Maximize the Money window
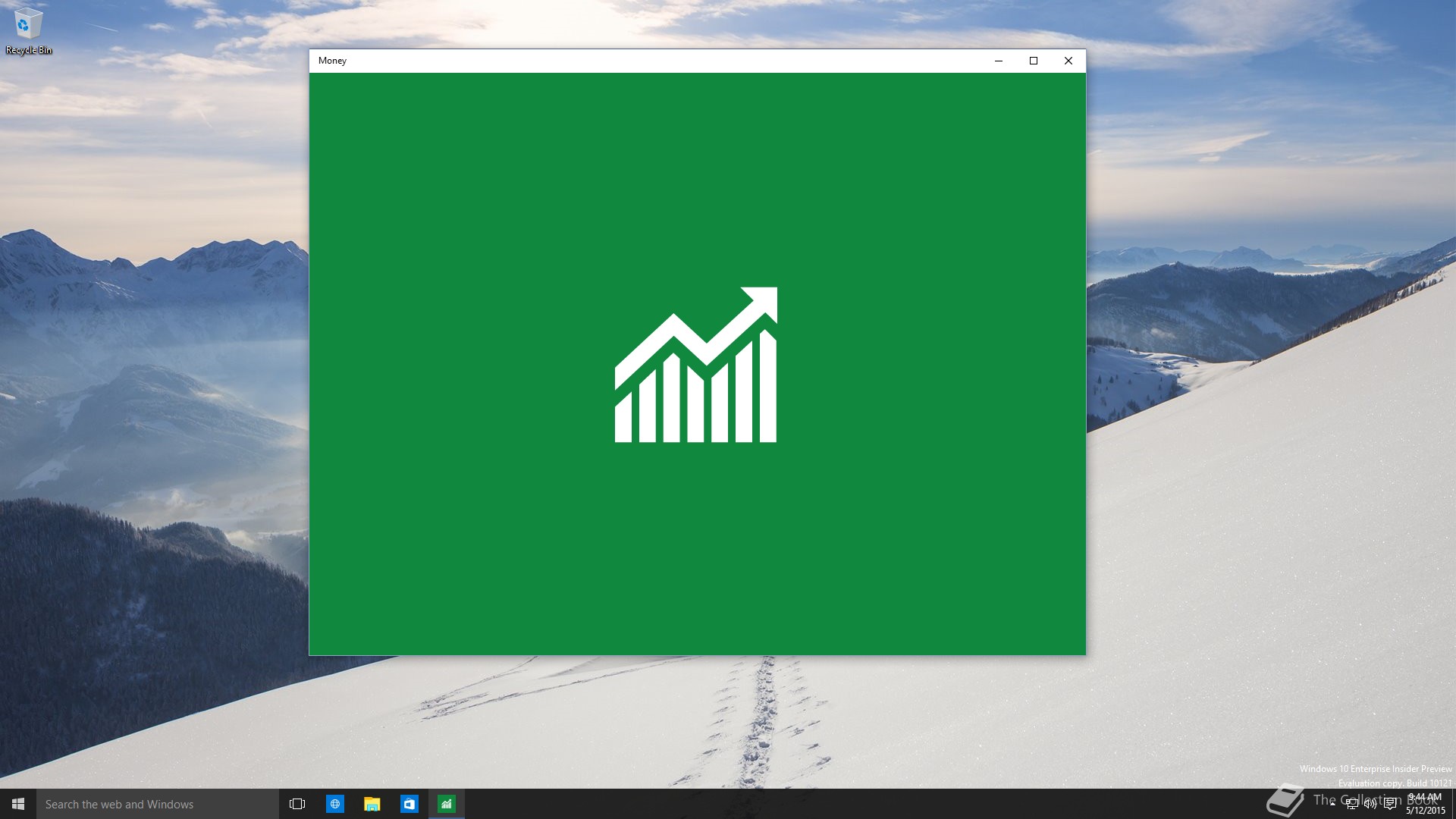 point(1034,61)
